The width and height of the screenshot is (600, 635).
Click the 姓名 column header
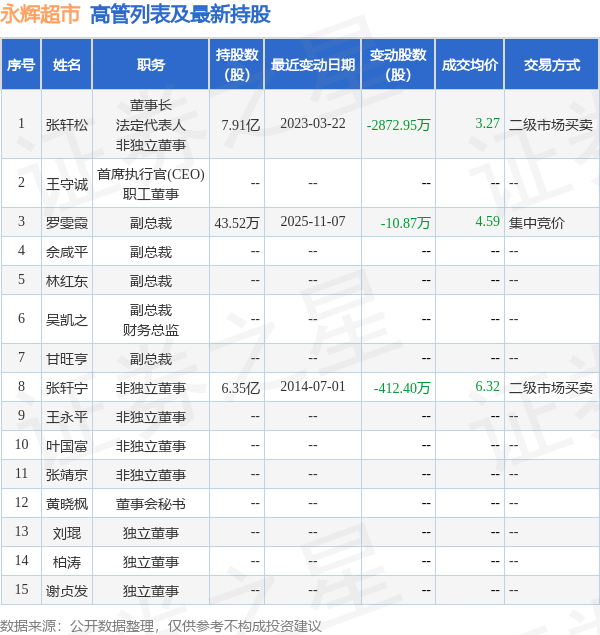coord(67,65)
